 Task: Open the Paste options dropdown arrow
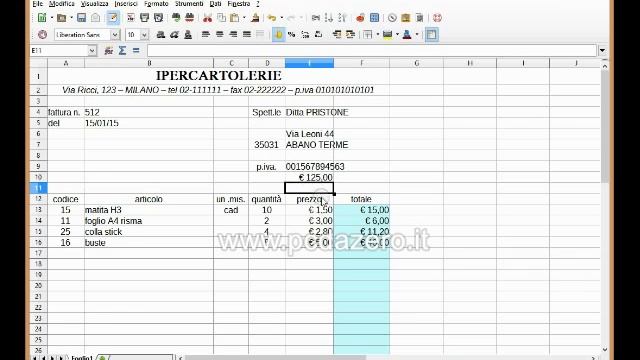244,18
